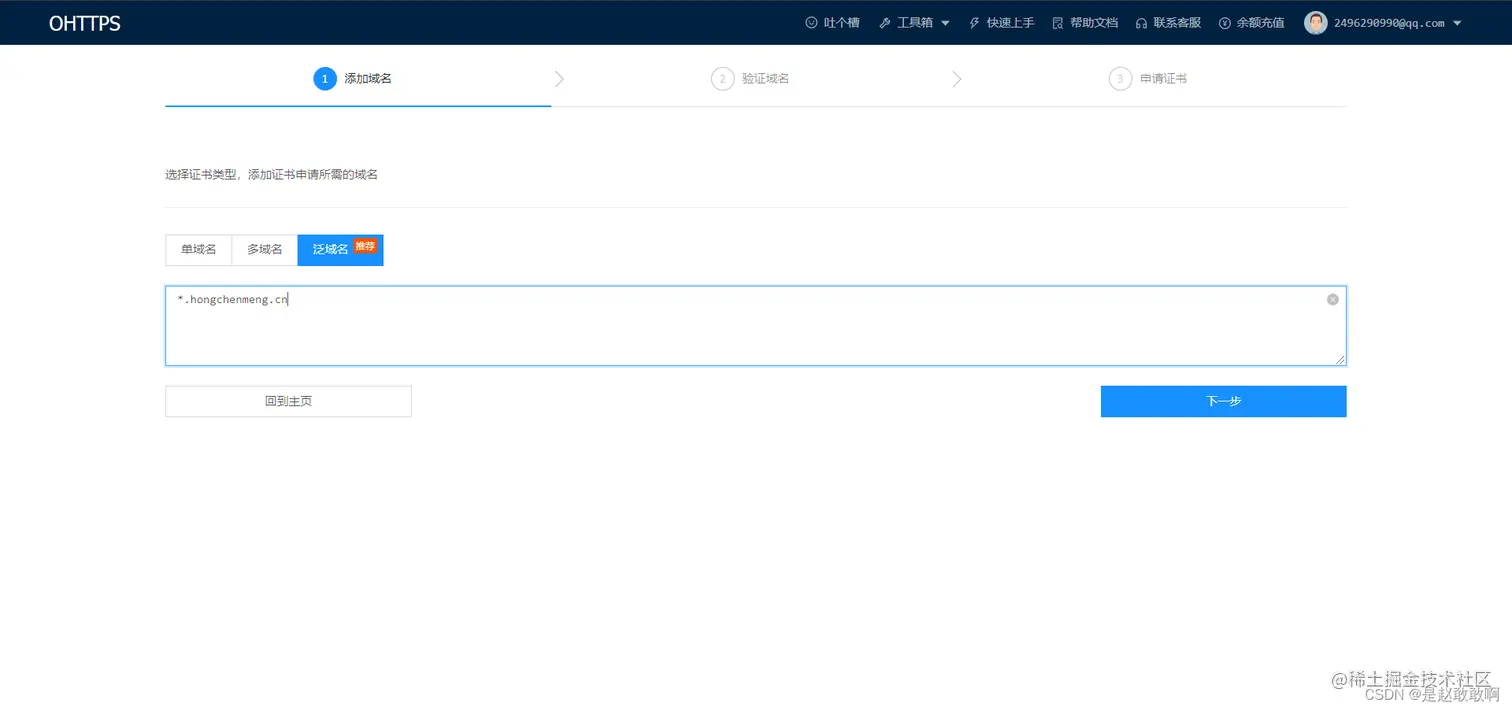
Task: Click the textarea resize handle
Action: pyautogui.click(x=1340, y=359)
